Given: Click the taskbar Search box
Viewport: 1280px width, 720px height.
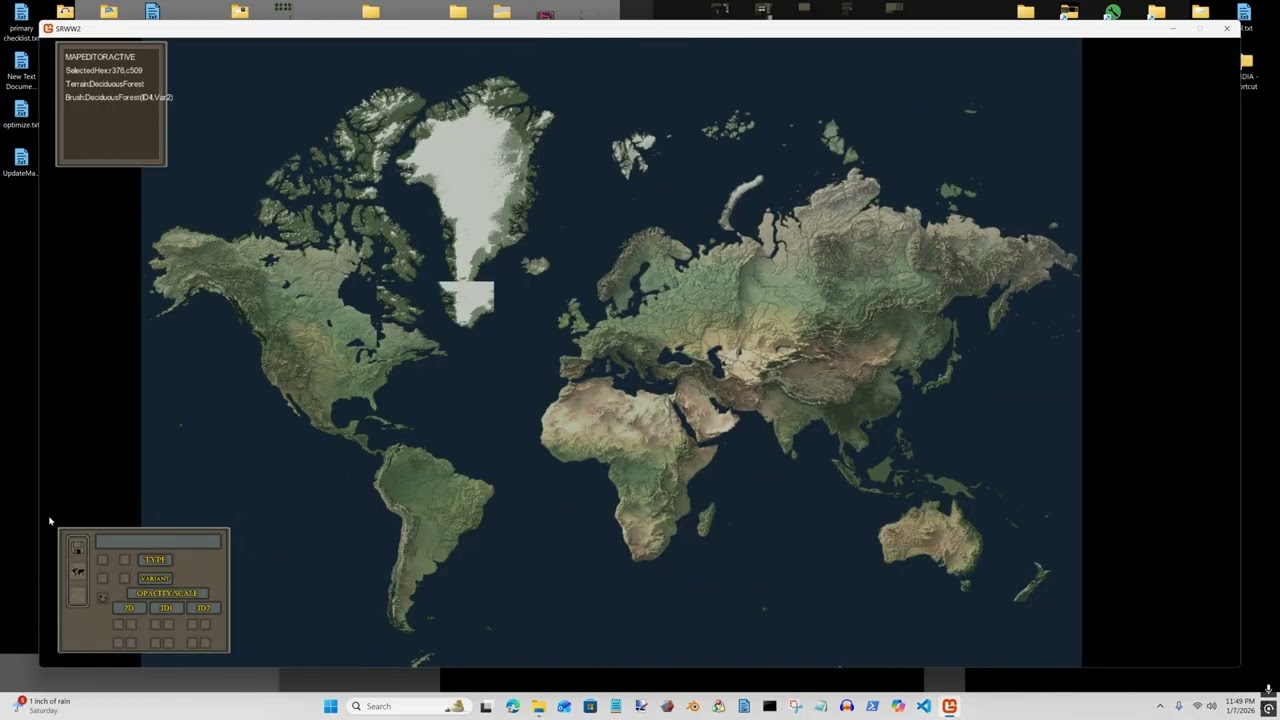Looking at the screenshot, I should coord(408,706).
